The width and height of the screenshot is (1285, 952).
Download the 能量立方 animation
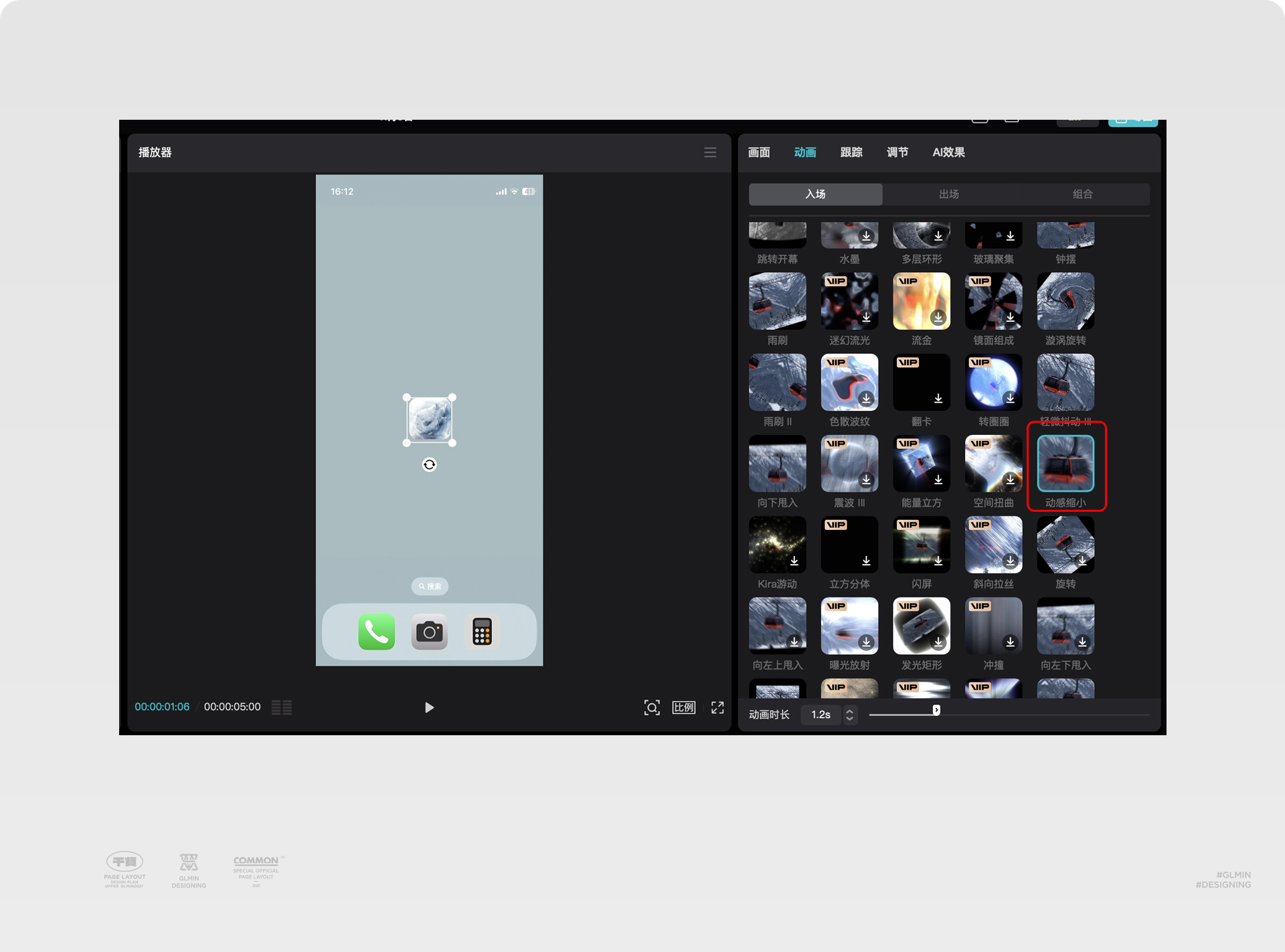(938, 480)
